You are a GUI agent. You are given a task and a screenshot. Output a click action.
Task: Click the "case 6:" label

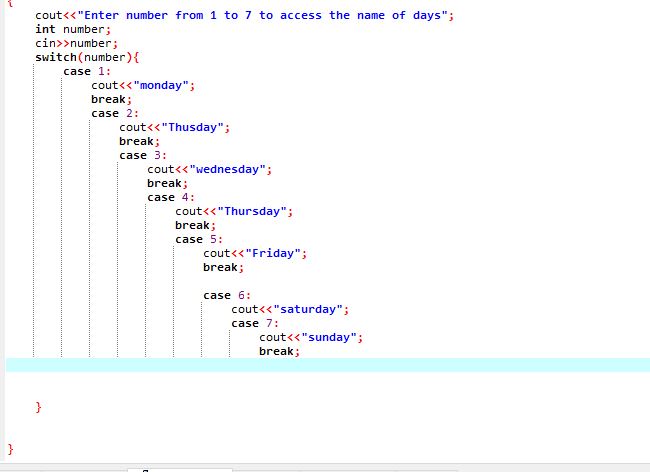click(x=227, y=295)
